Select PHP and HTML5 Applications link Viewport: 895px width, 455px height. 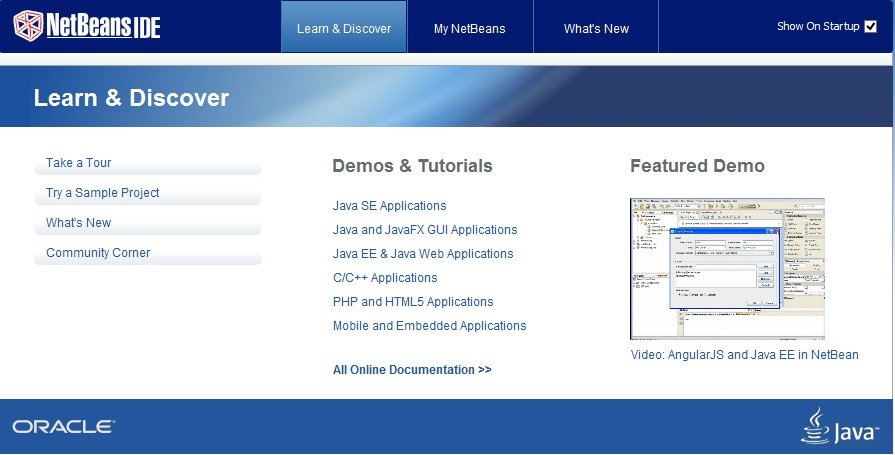(x=413, y=302)
